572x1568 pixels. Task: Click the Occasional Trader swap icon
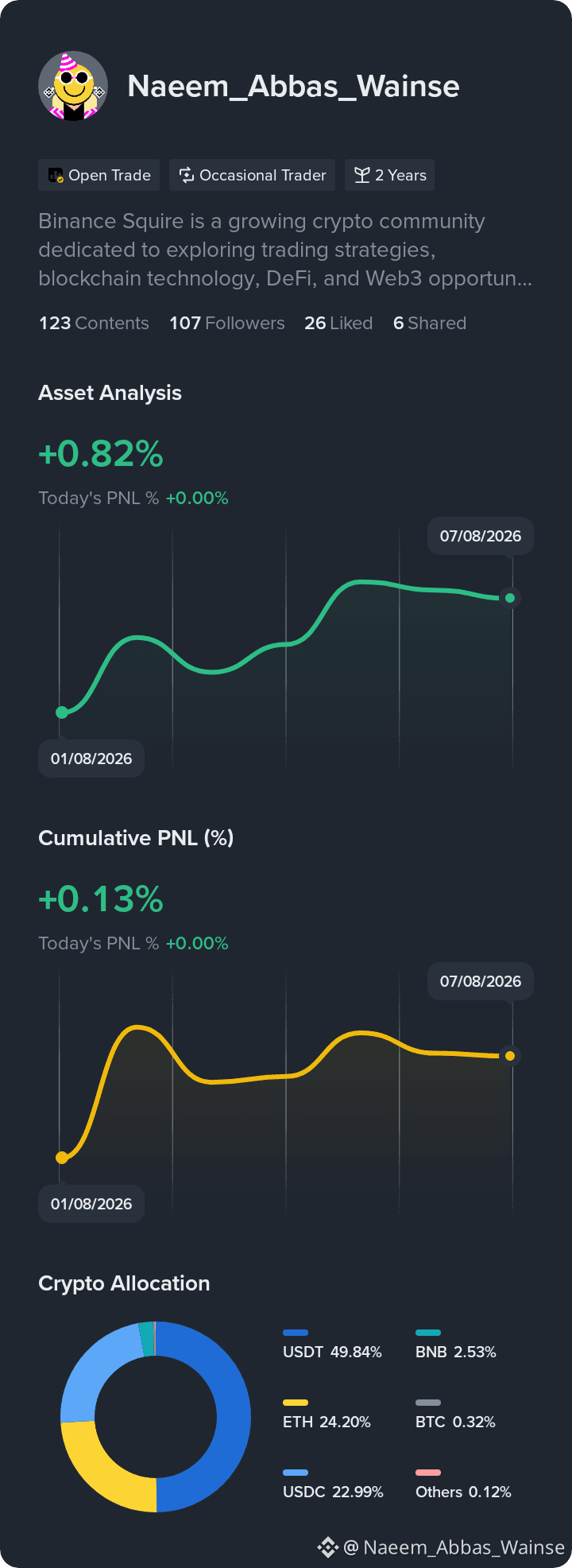pyautogui.click(x=187, y=176)
